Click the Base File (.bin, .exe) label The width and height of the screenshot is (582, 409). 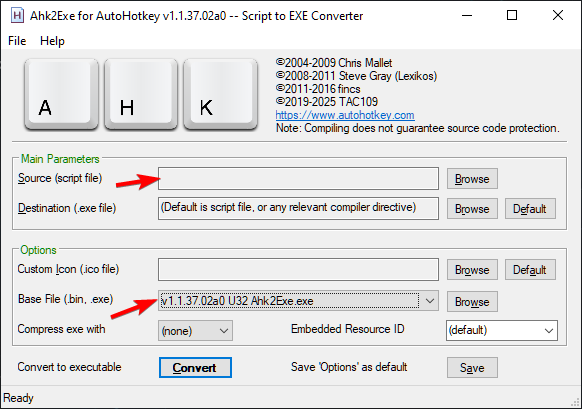[x=65, y=299]
